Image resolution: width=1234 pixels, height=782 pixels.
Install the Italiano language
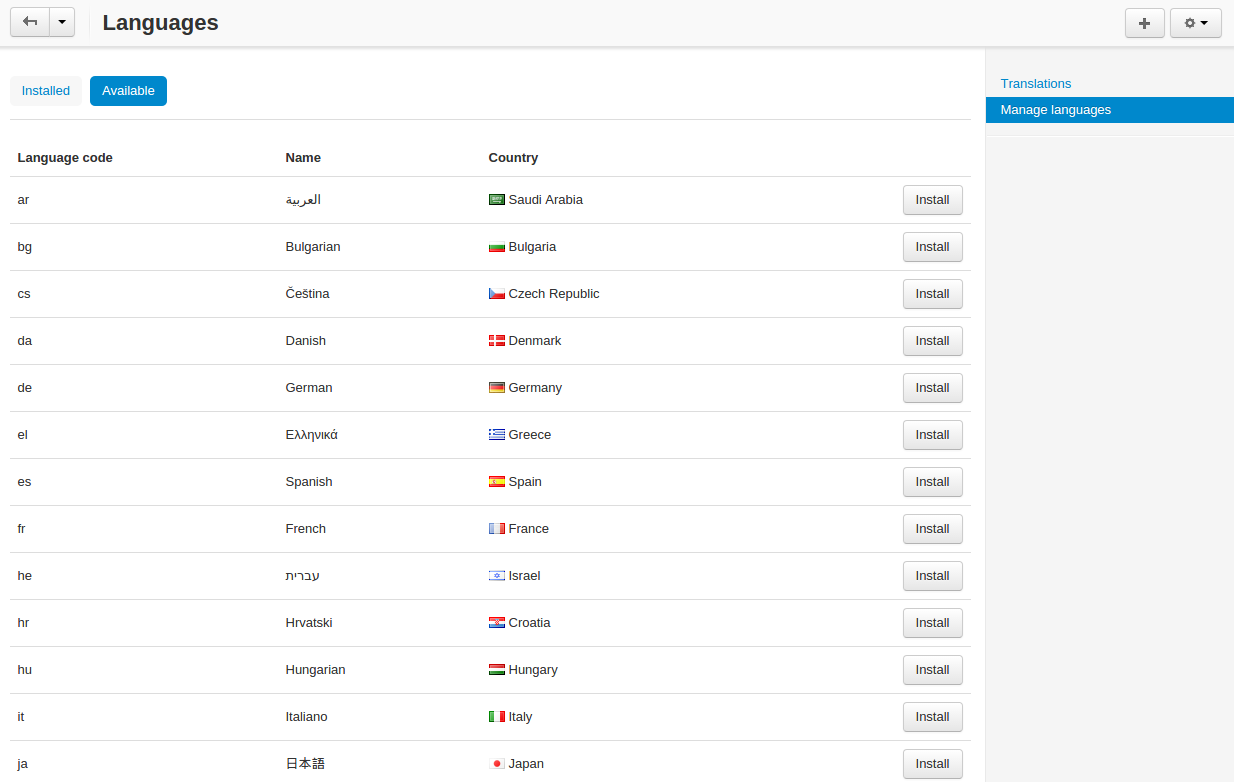(x=933, y=717)
